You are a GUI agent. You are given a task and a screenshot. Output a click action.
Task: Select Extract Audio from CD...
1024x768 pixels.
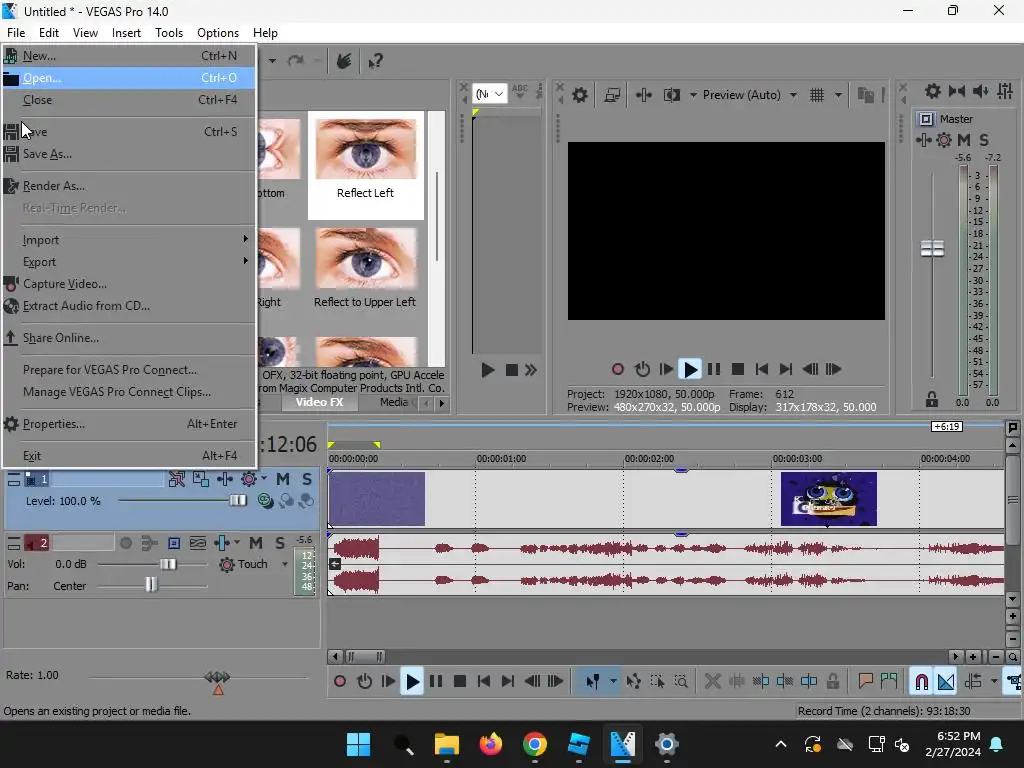tap(129, 306)
